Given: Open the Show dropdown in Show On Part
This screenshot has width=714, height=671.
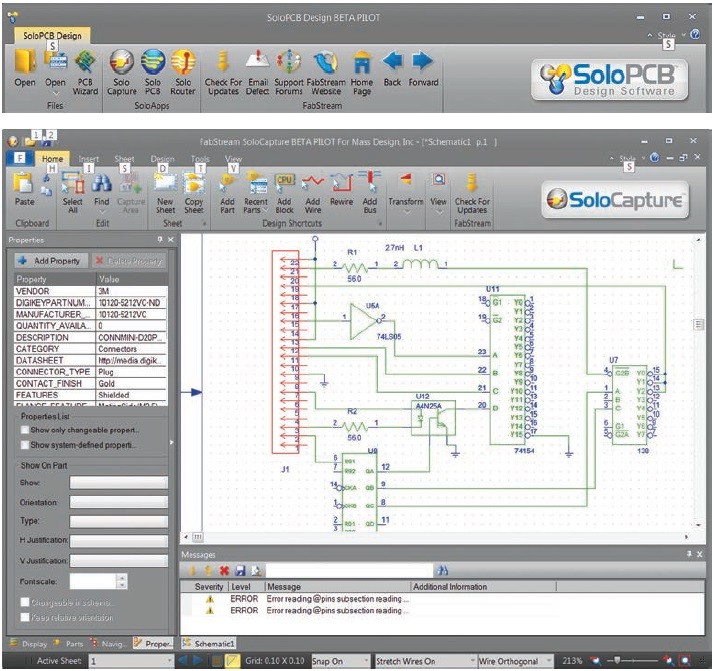Looking at the screenshot, I should click(x=119, y=483).
